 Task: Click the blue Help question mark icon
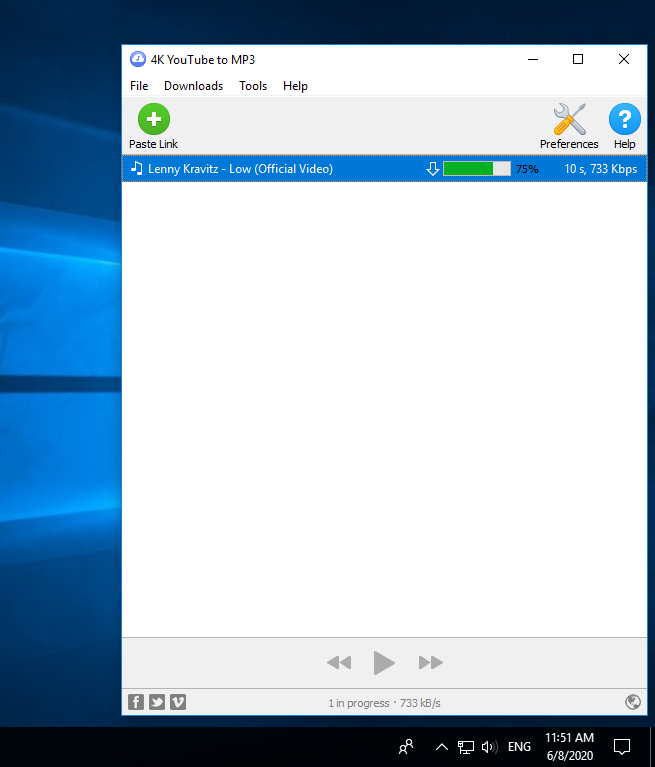(625, 119)
